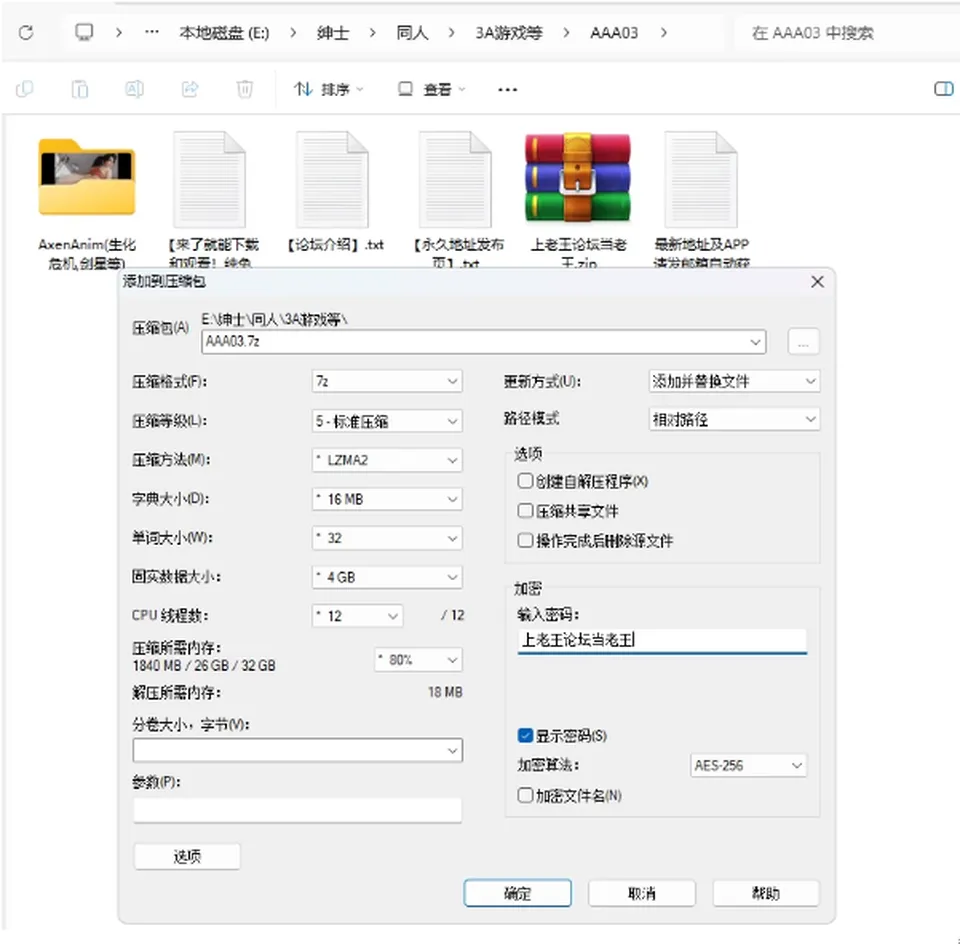The image size is (960, 947).
Task: Select the 上老王论坛当老王.zip archive
Action: [x=578, y=201]
